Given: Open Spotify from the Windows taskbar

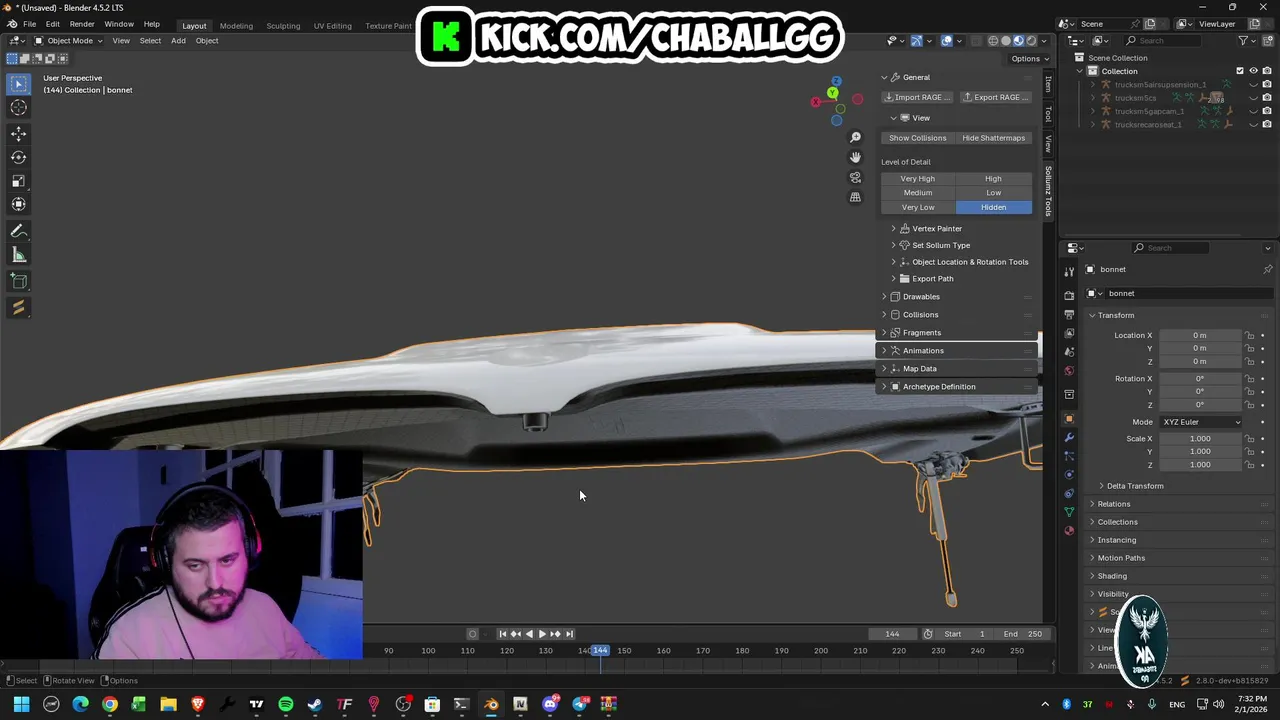Looking at the screenshot, I should (x=286, y=704).
